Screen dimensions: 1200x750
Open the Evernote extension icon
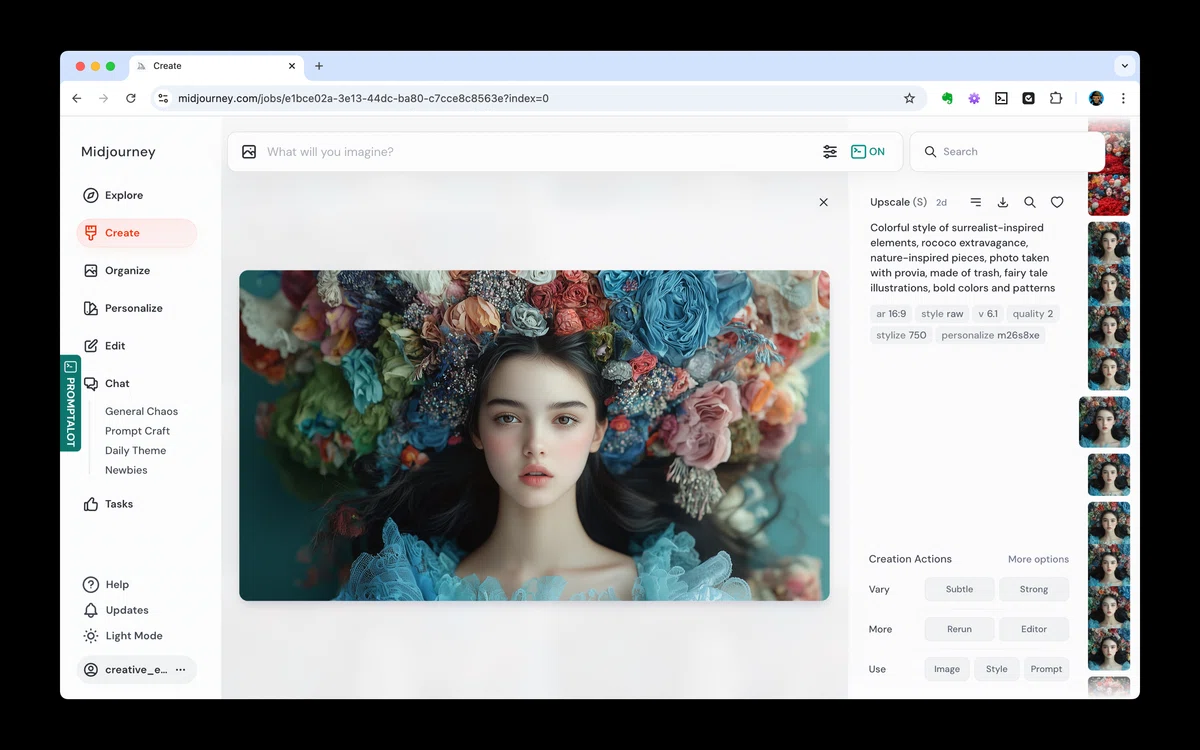coord(947,98)
